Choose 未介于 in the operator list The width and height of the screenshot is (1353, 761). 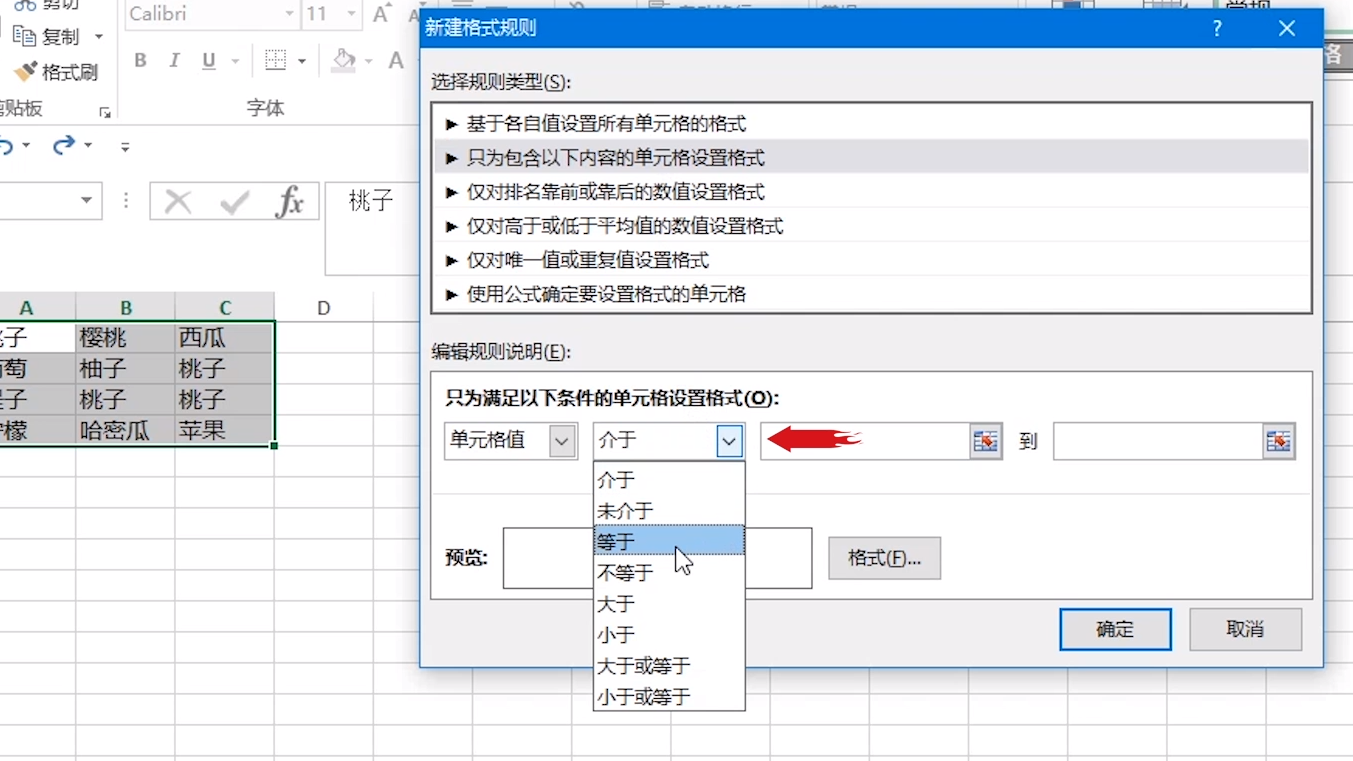click(669, 510)
